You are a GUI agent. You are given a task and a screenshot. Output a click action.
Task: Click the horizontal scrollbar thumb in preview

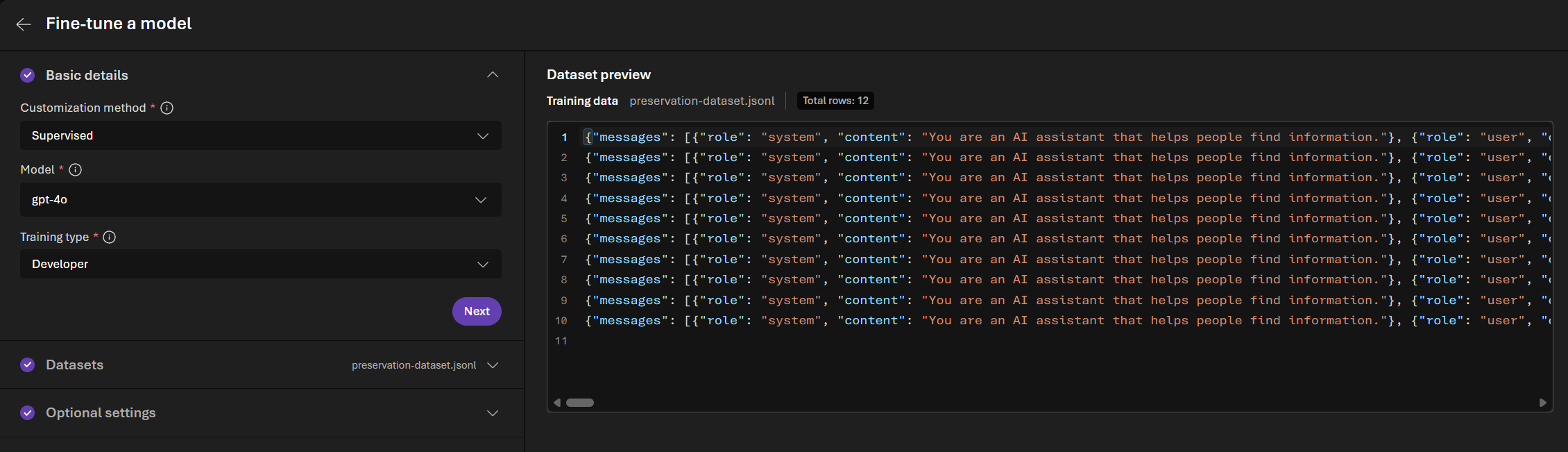tap(580, 403)
